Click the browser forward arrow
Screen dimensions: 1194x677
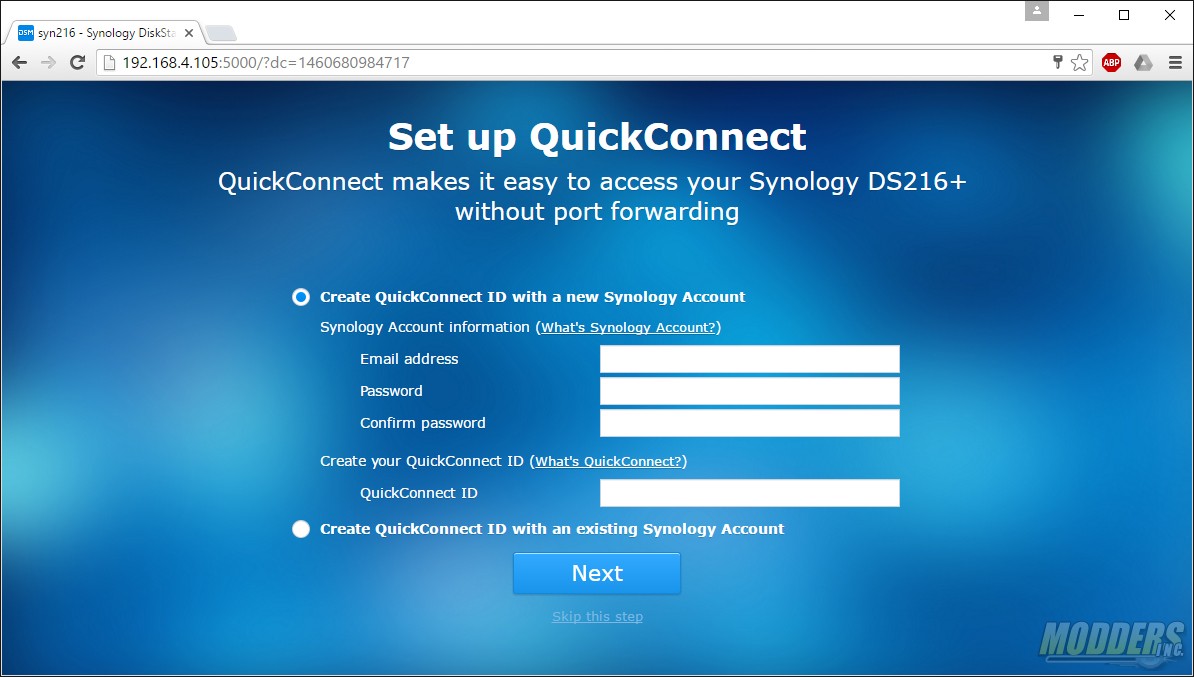click(48, 62)
